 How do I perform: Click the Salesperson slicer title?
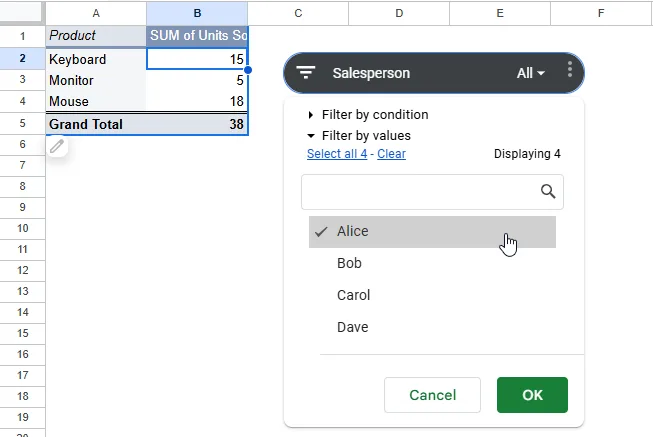[x=371, y=73]
